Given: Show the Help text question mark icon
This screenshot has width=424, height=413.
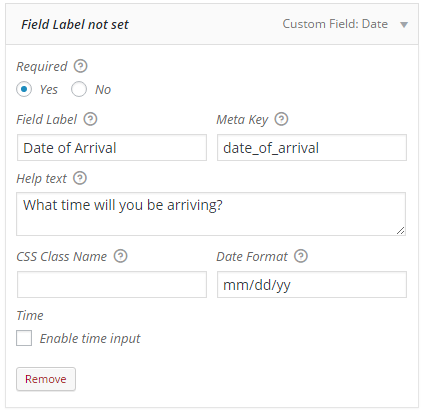Looking at the screenshot, I should point(80,178).
